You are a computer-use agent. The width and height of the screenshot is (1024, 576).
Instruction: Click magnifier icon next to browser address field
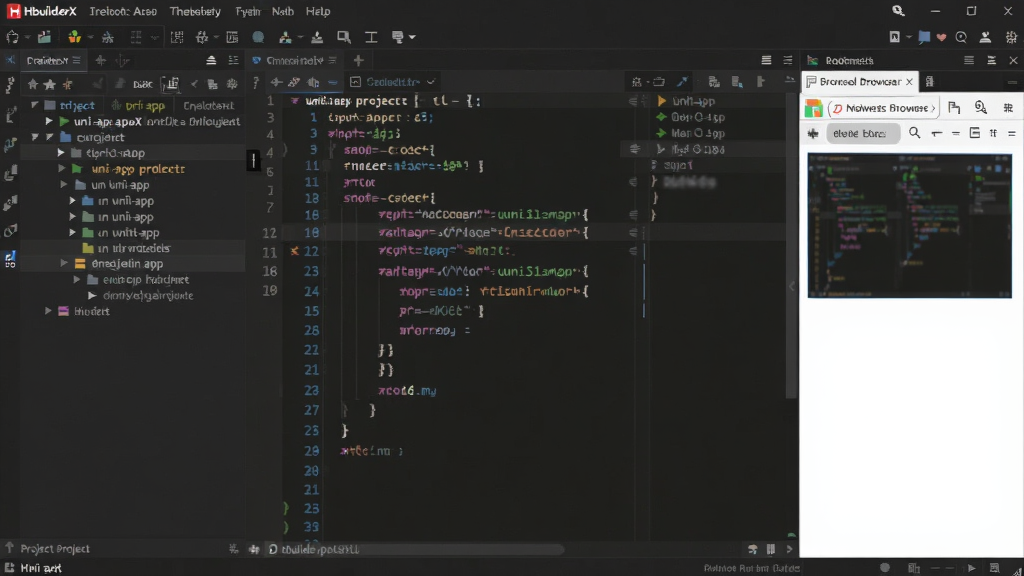pos(914,133)
